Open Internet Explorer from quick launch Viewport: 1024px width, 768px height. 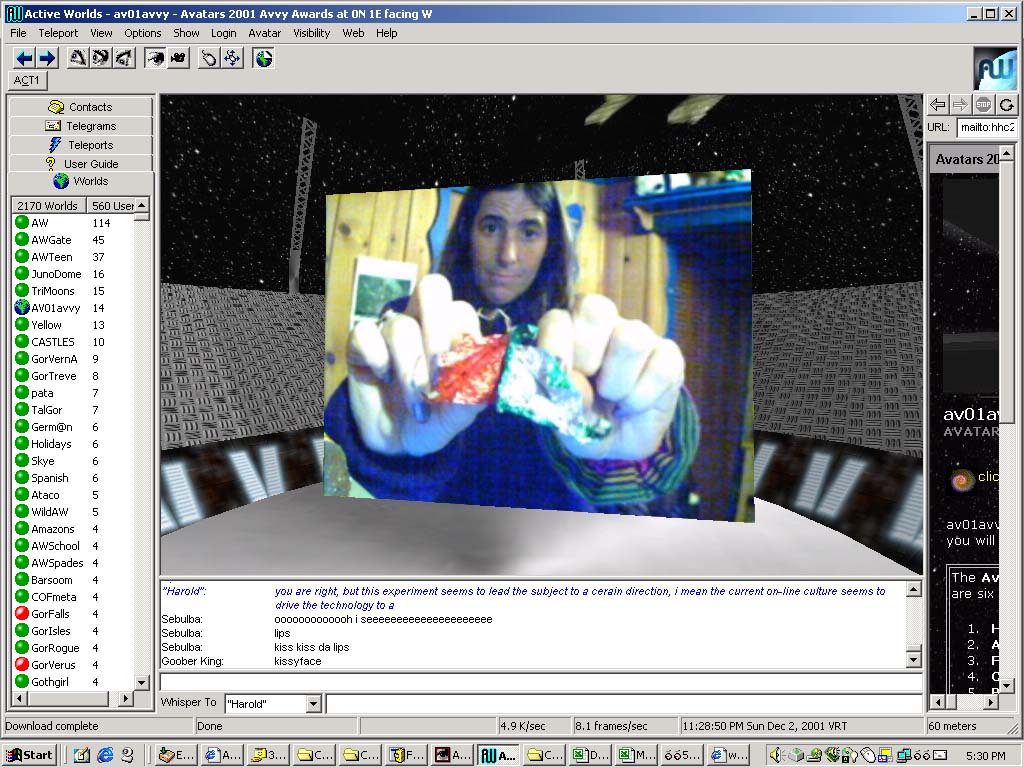(x=105, y=755)
